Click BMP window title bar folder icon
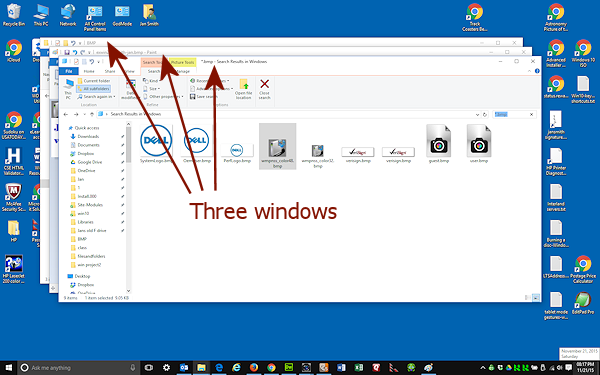Viewport: 600px width, 375px height. (x=46, y=43)
